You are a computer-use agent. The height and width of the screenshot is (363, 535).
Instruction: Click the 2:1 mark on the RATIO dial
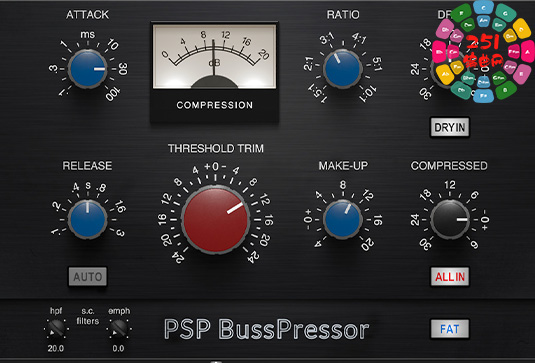point(308,64)
